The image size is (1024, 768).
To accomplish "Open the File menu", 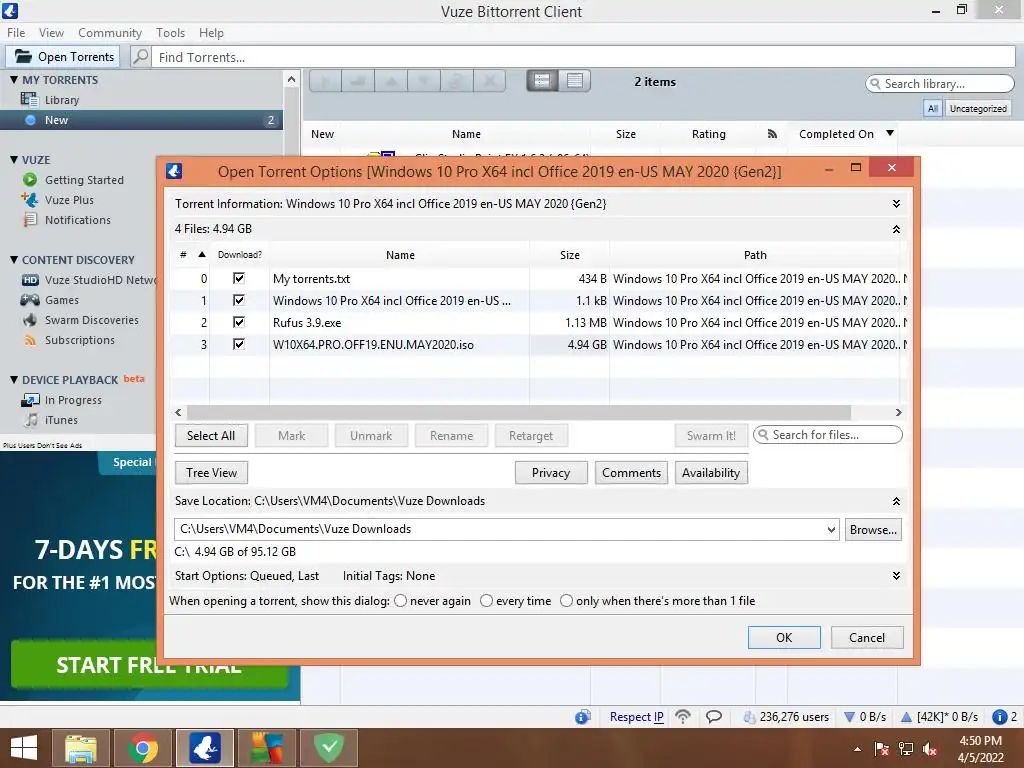I will pos(16,33).
